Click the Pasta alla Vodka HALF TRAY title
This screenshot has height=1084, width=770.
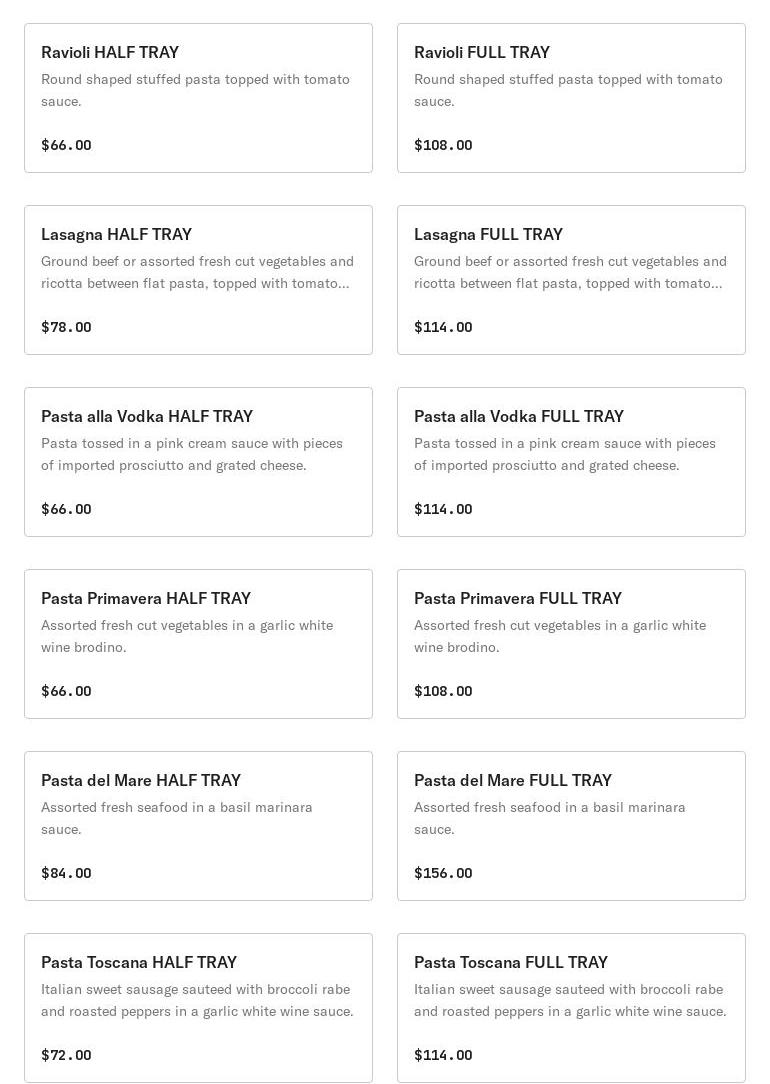tap(147, 416)
